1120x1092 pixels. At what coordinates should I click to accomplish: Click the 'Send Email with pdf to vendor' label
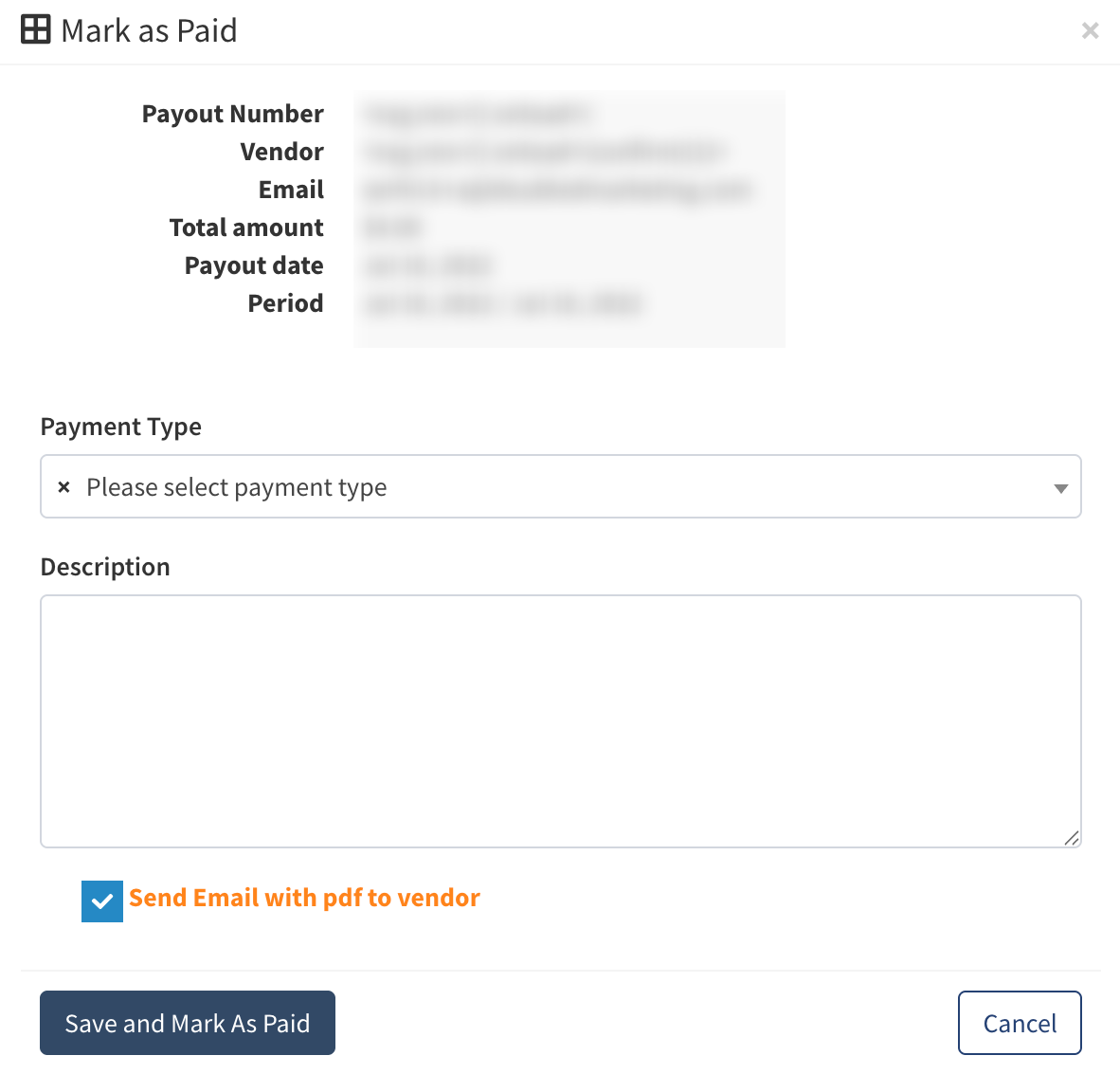point(304,898)
